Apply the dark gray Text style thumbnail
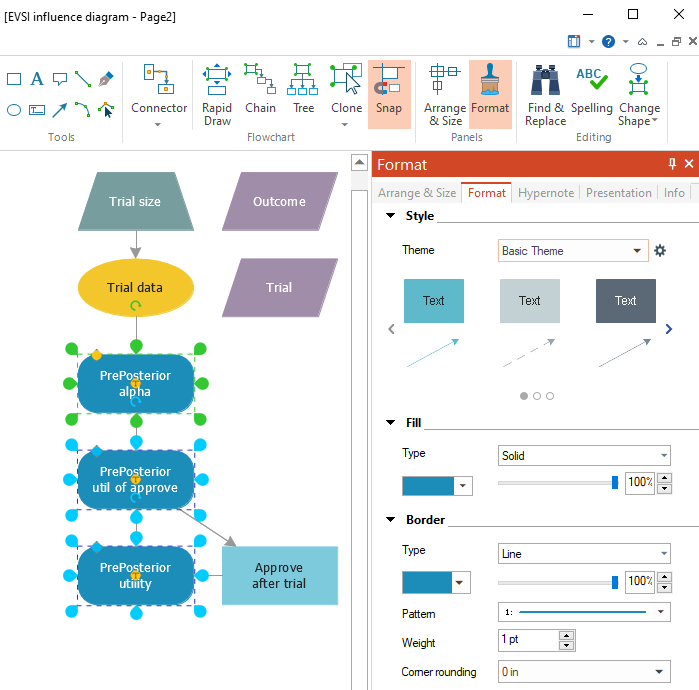 (625, 301)
